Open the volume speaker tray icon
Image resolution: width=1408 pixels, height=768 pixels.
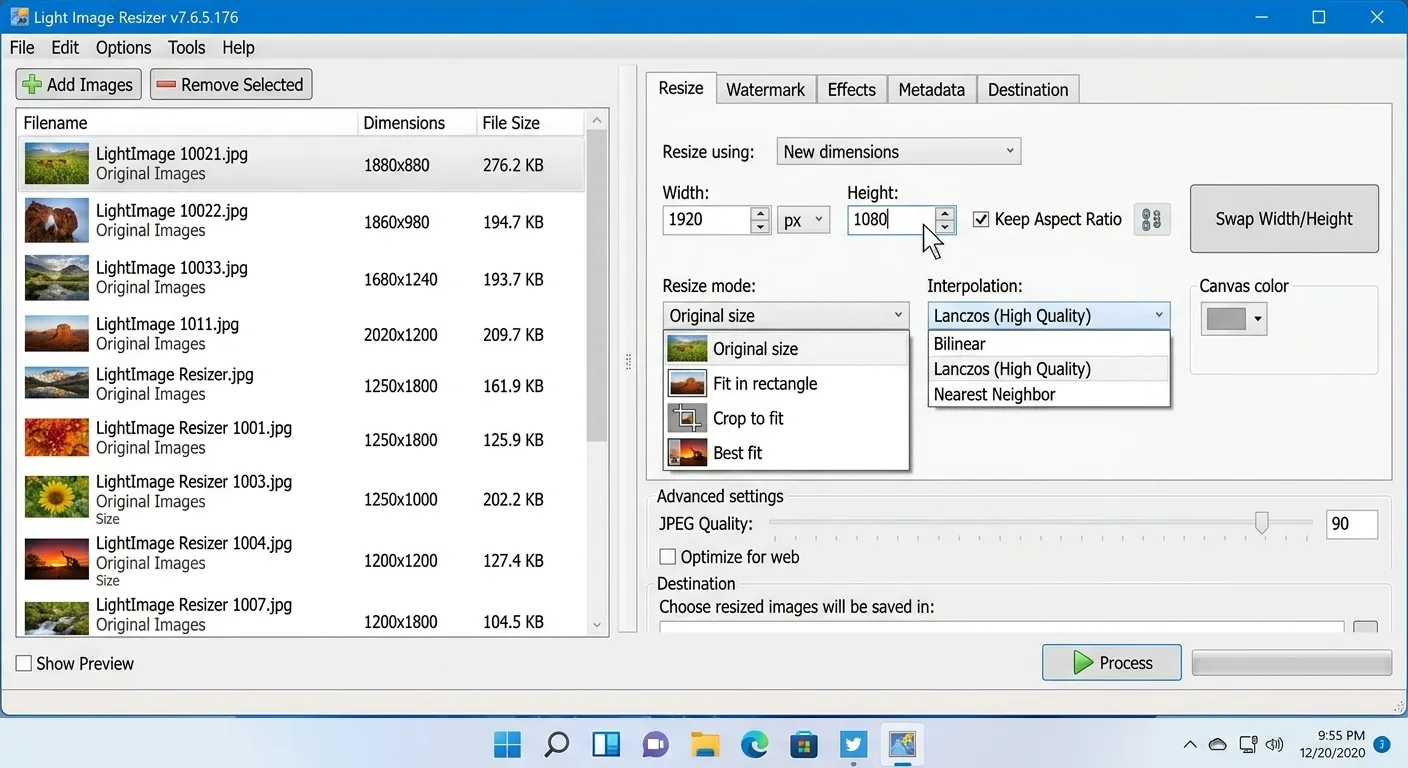tap(1274, 745)
